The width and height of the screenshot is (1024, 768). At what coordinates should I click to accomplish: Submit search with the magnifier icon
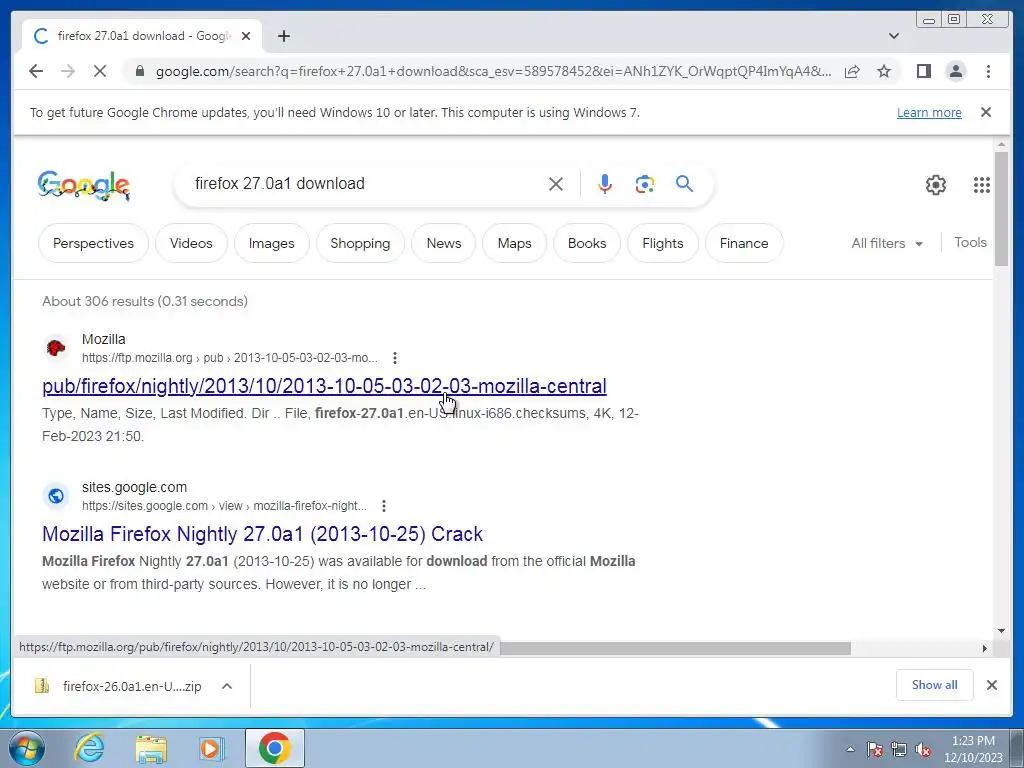pyautogui.click(x=684, y=184)
